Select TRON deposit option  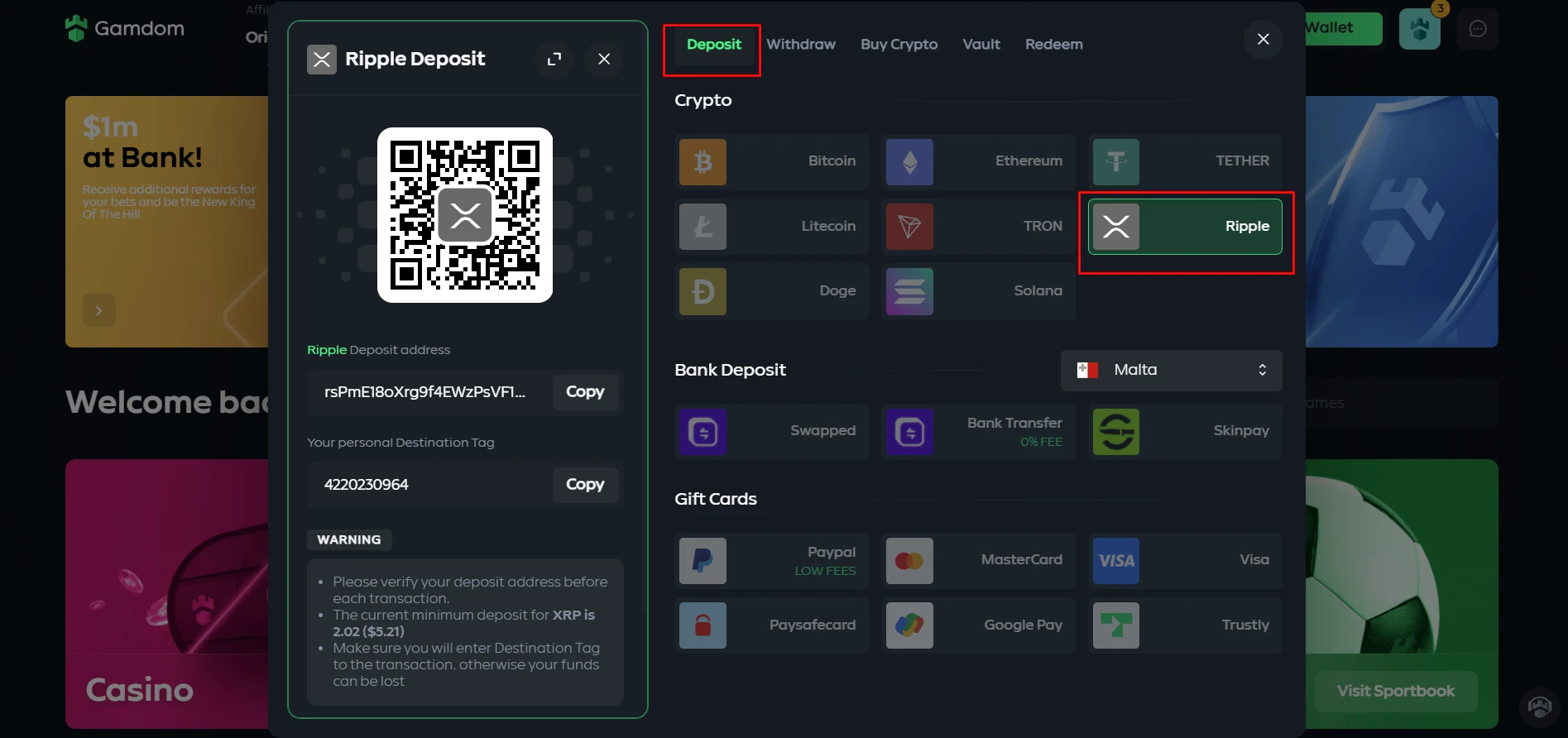tap(978, 226)
